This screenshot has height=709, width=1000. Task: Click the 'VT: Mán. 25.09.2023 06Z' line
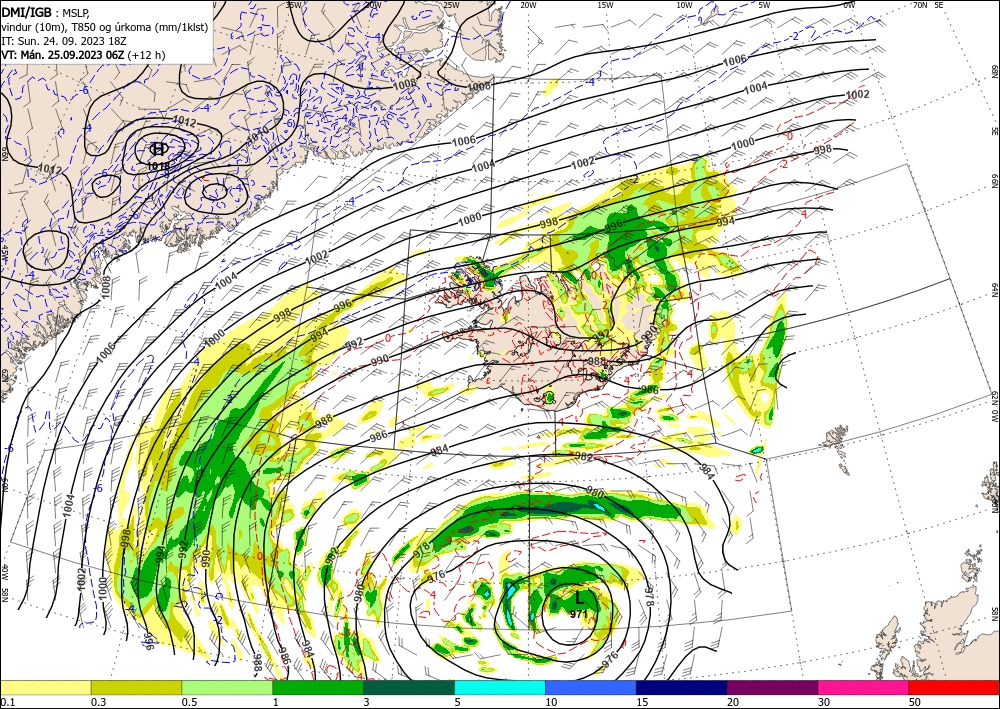83,55
